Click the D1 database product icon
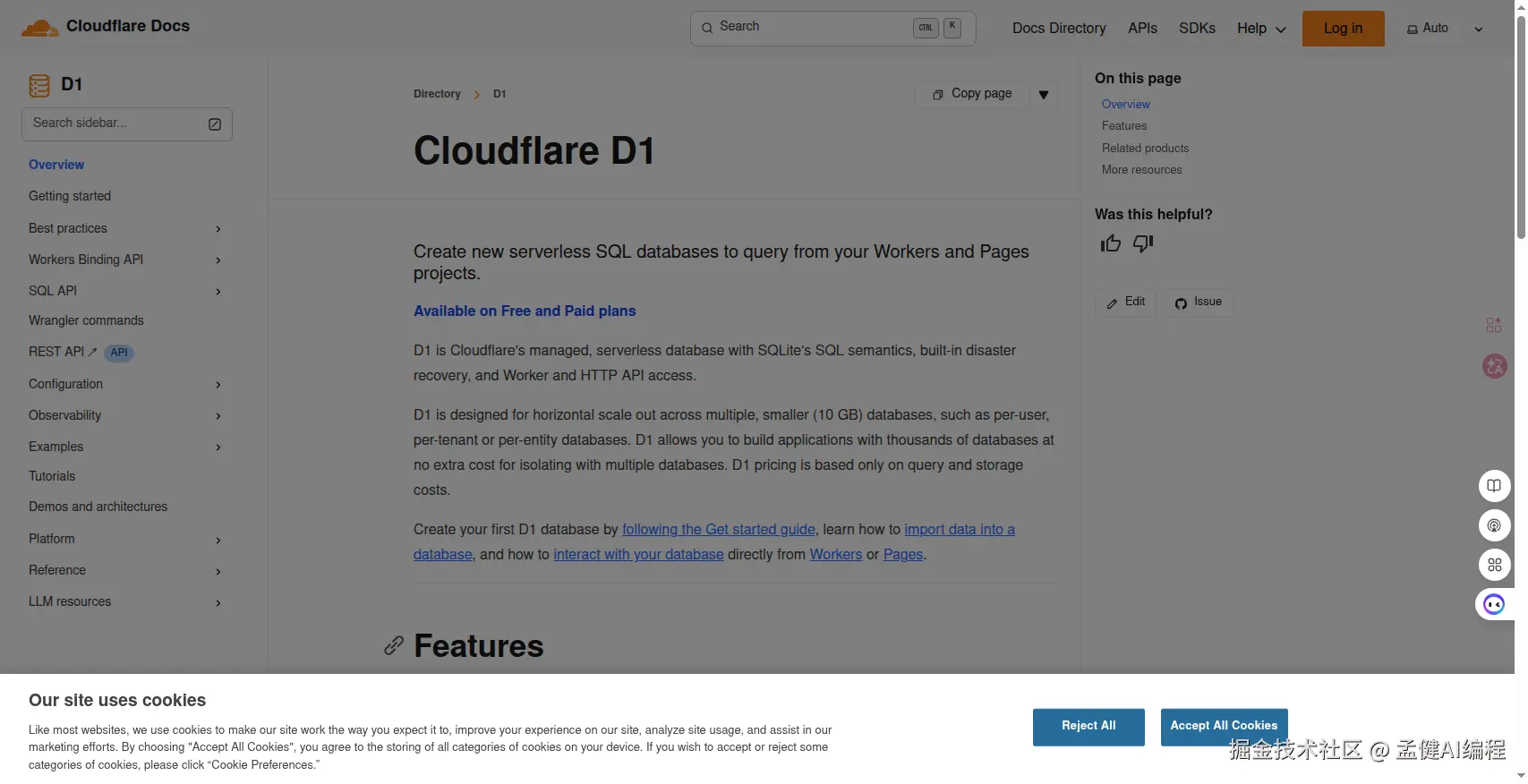Screen dimensions: 1528x784 coord(39,85)
